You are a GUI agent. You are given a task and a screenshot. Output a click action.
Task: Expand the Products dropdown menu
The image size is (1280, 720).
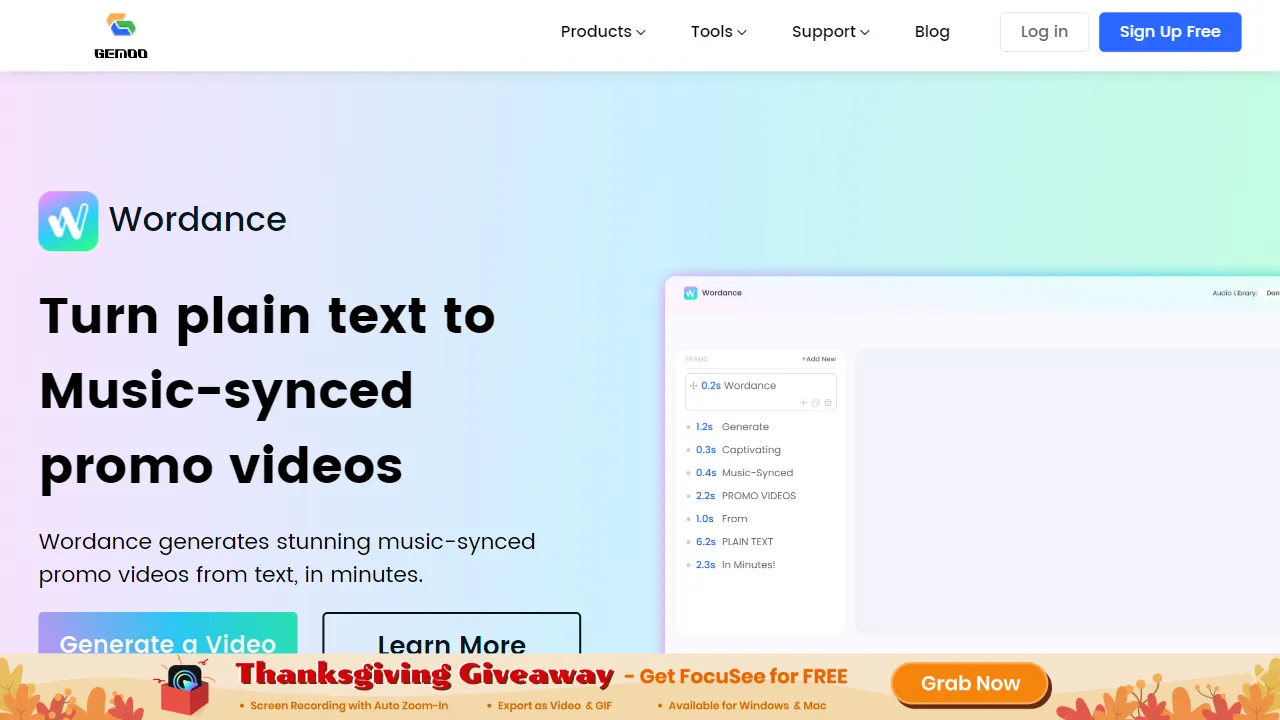tap(603, 32)
